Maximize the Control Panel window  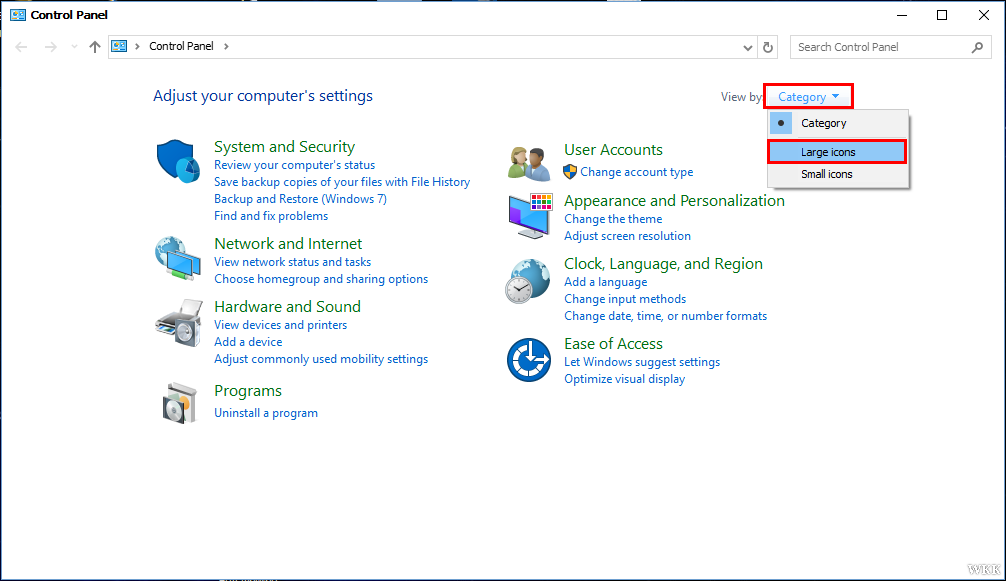point(942,15)
